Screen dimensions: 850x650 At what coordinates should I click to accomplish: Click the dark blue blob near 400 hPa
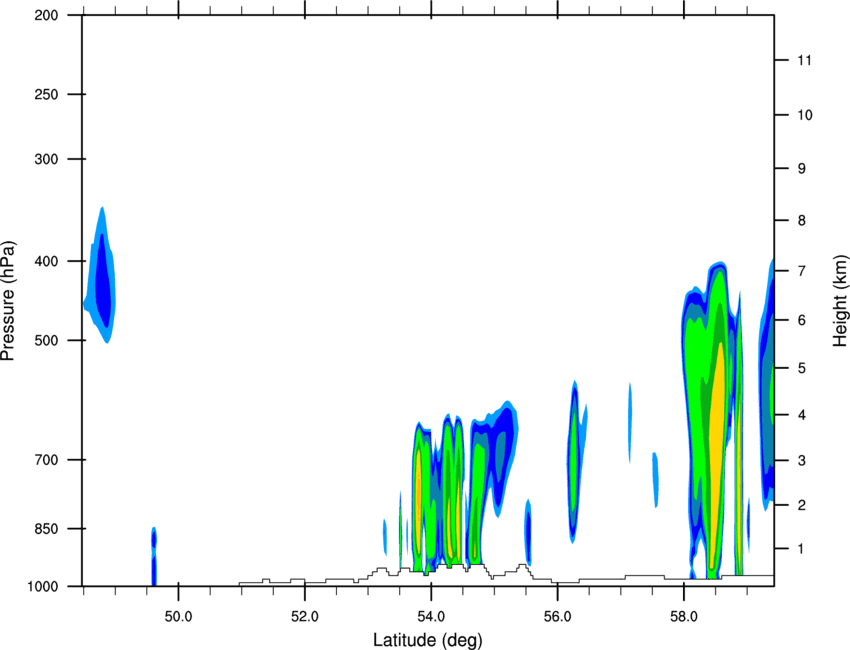(102, 282)
